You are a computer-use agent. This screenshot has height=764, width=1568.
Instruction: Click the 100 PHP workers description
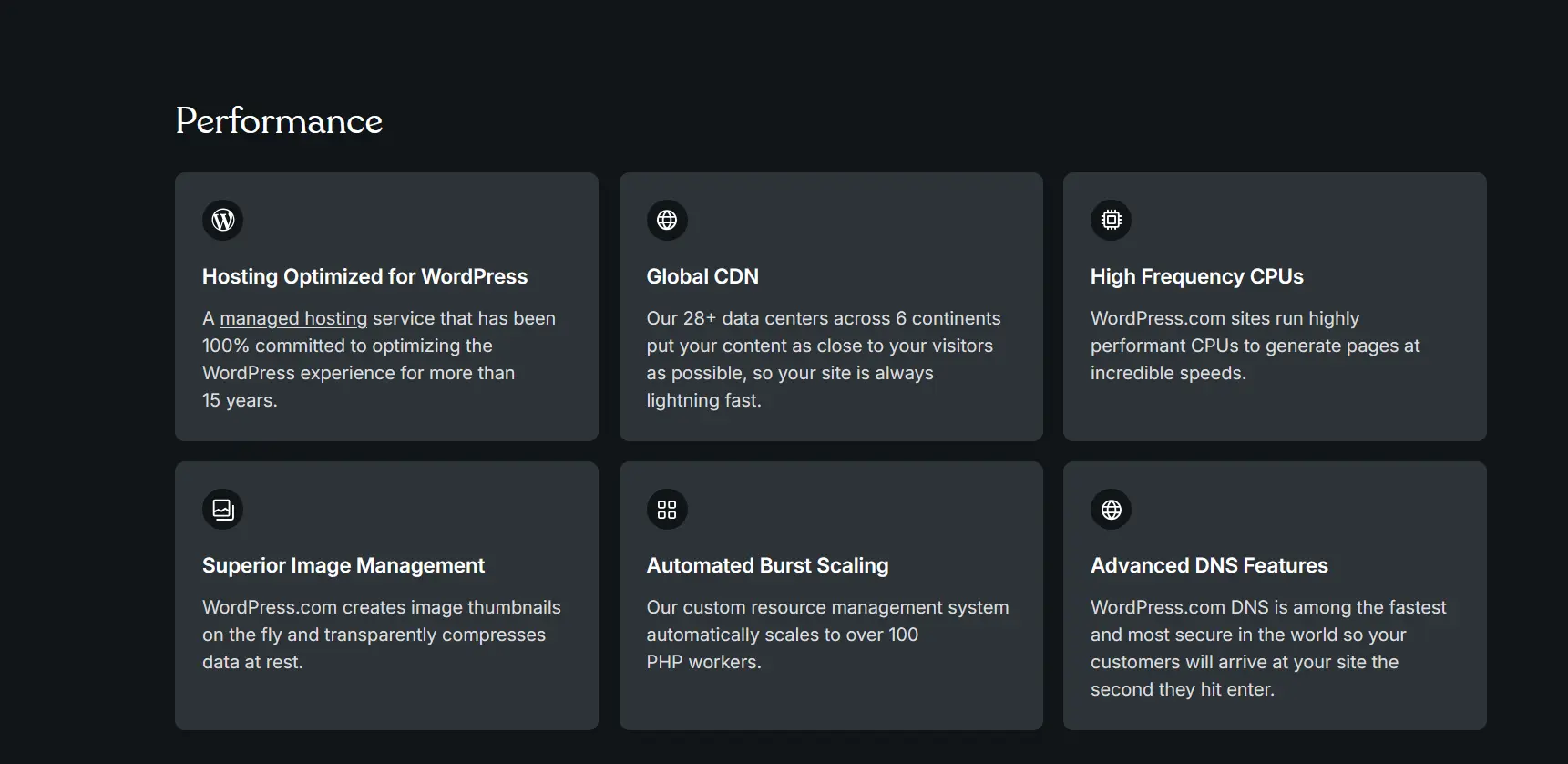(x=826, y=635)
